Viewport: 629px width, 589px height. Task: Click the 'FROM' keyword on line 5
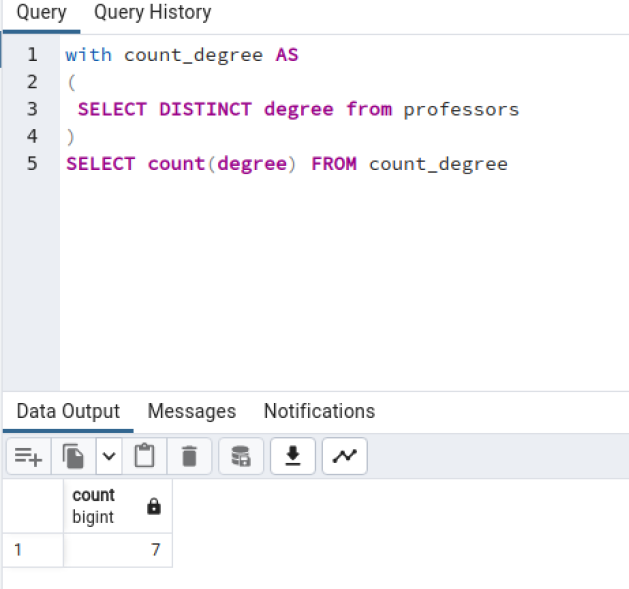pyautogui.click(x=334, y=164)
